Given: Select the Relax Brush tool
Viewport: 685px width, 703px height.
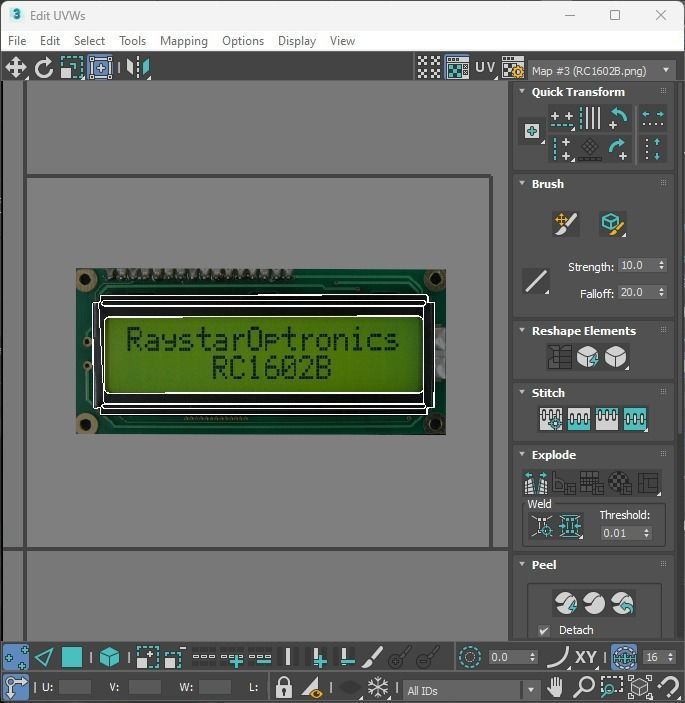Looking at the screenshot, I should coord(613,224).
